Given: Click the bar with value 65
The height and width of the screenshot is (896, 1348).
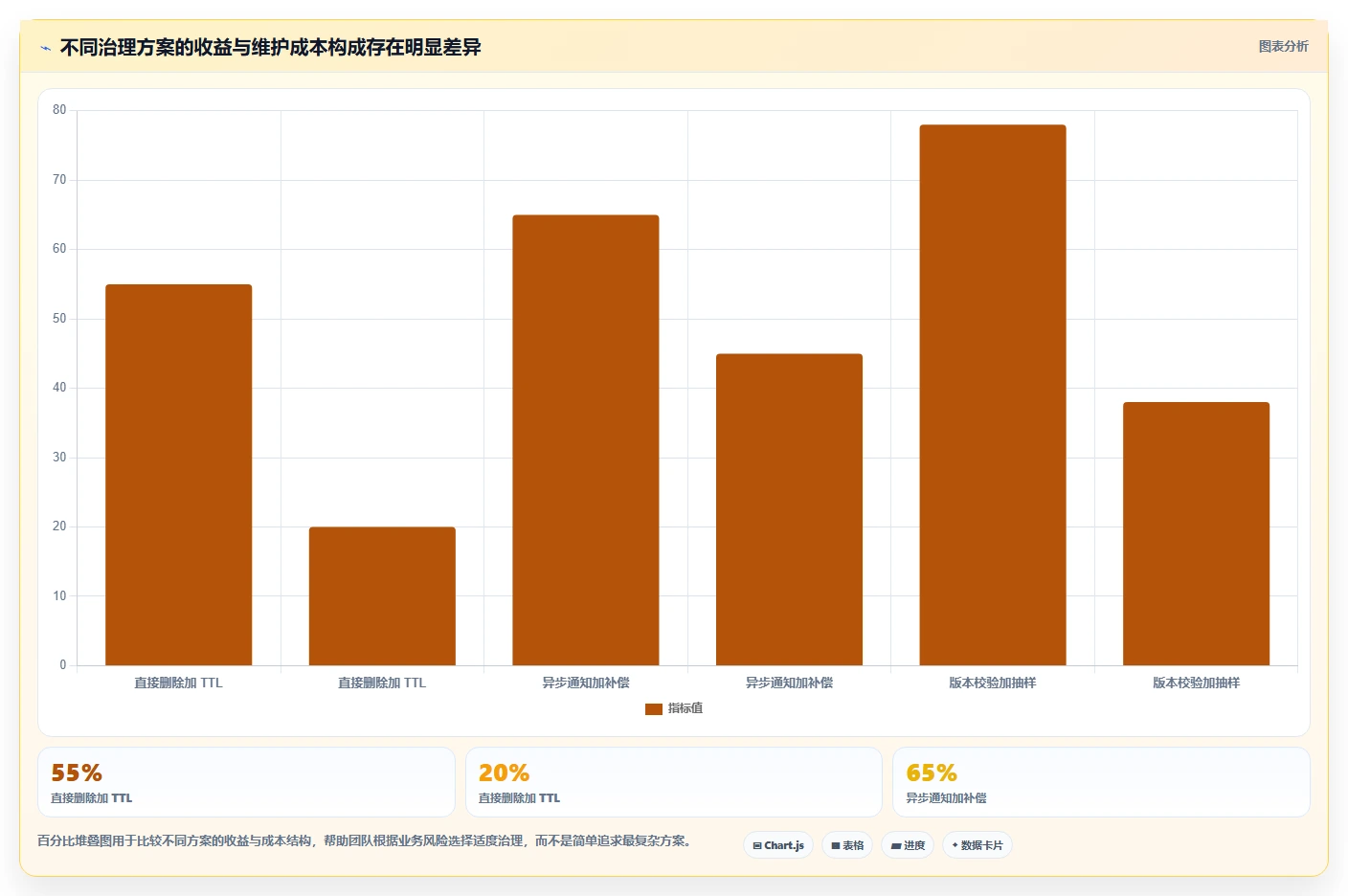Looking at the screenshot, I should coord(586,440).
